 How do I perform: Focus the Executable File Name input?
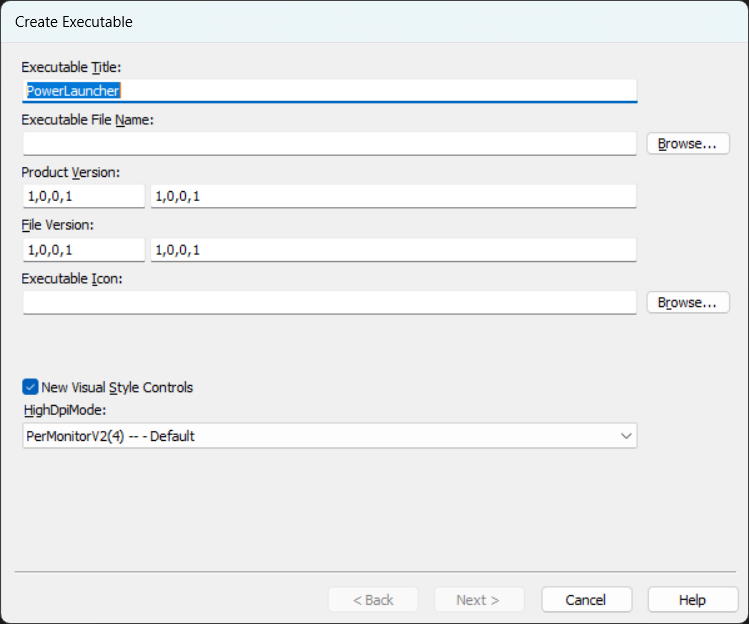pyautogui.click(x=329, y=143)
